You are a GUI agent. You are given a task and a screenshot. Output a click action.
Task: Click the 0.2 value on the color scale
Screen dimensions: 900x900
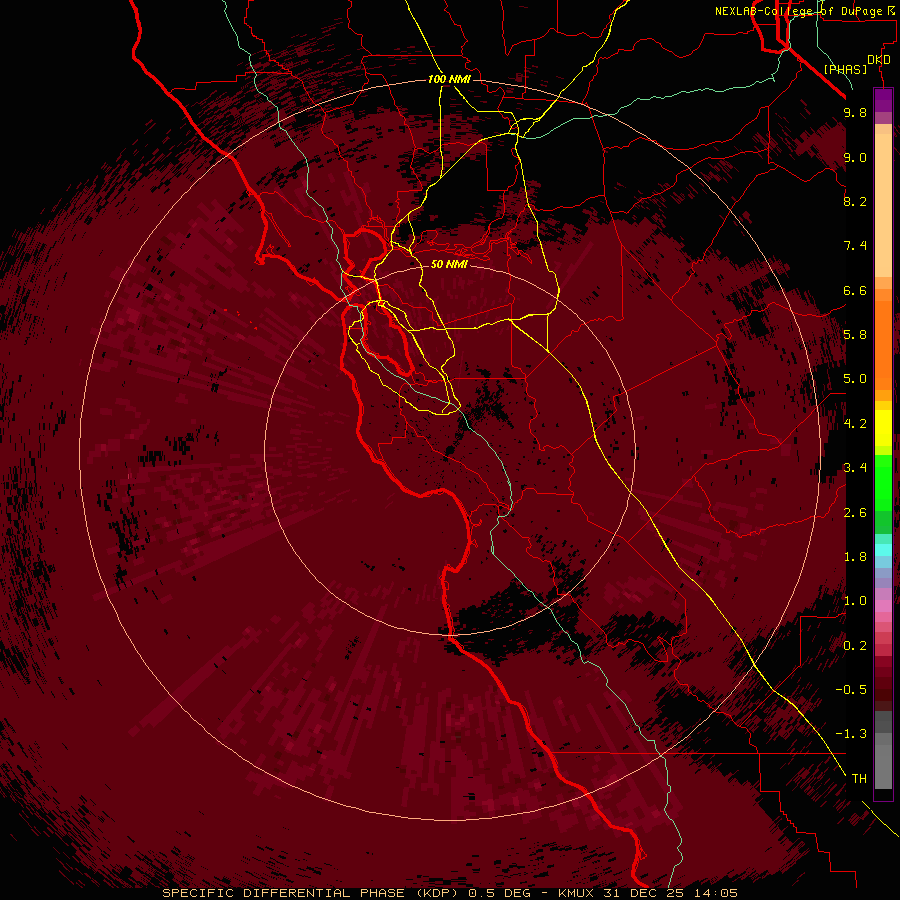tap(855, 646)
